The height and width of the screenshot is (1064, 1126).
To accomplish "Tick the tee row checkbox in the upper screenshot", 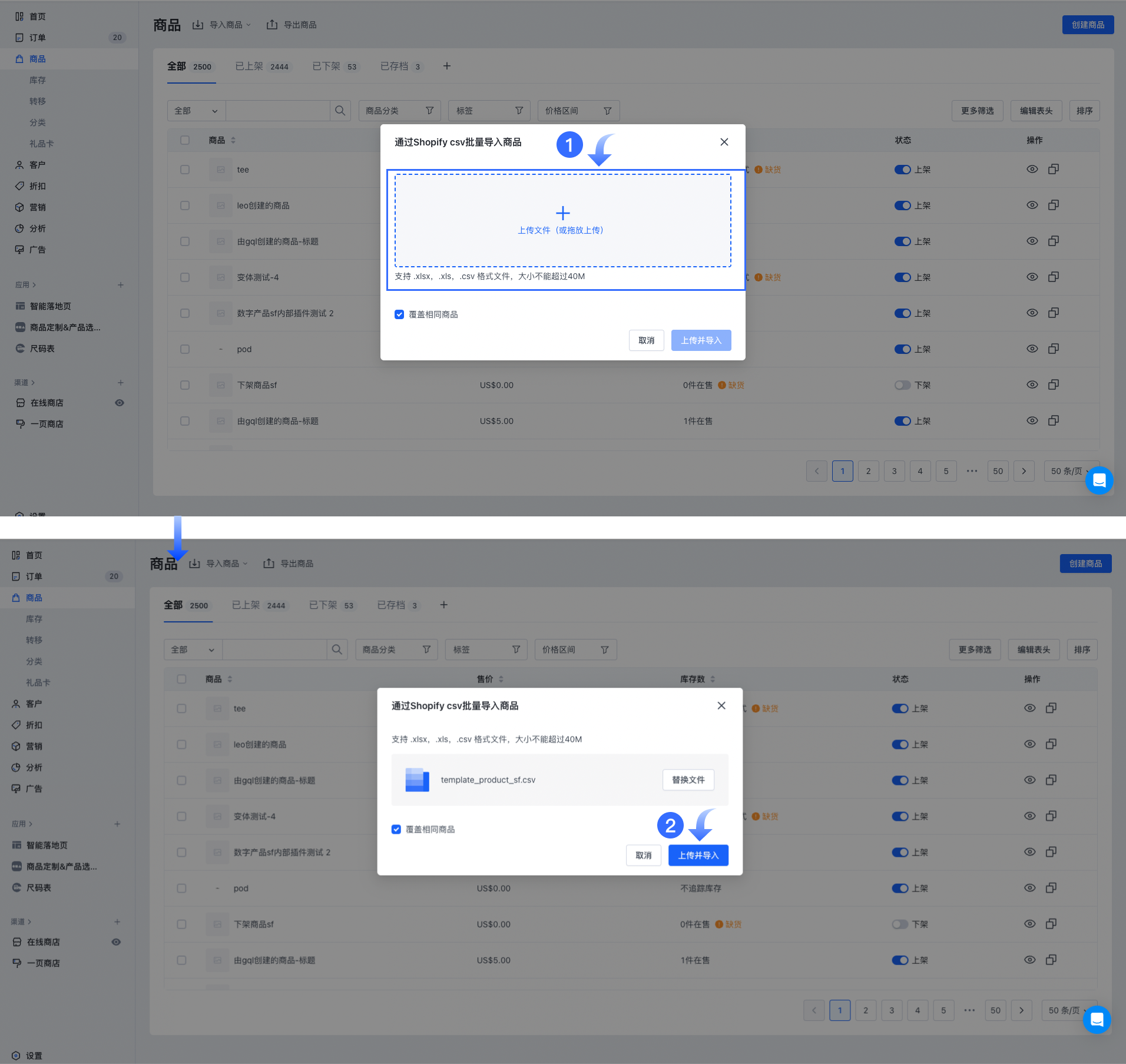I will 185,170.
